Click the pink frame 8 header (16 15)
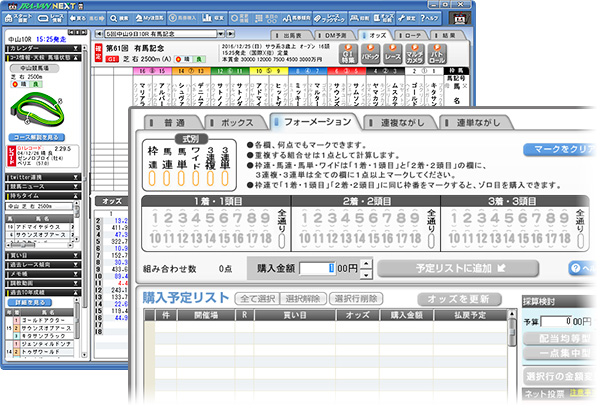600x410 pixels. [x=152, y=71]
